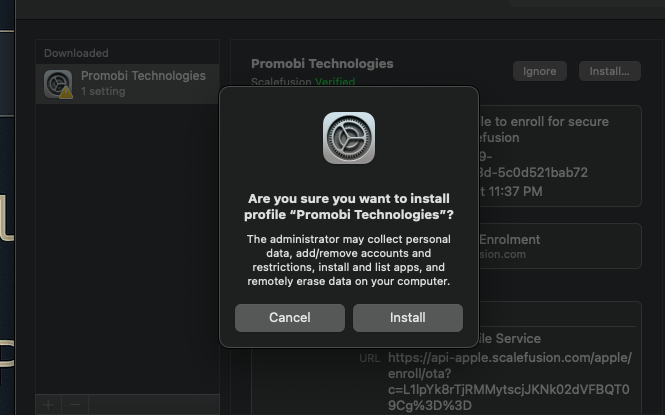Confirm Install in the profile dialog
Image resolution: width=665 pixels, height=415 pixels.
point(408,318)
